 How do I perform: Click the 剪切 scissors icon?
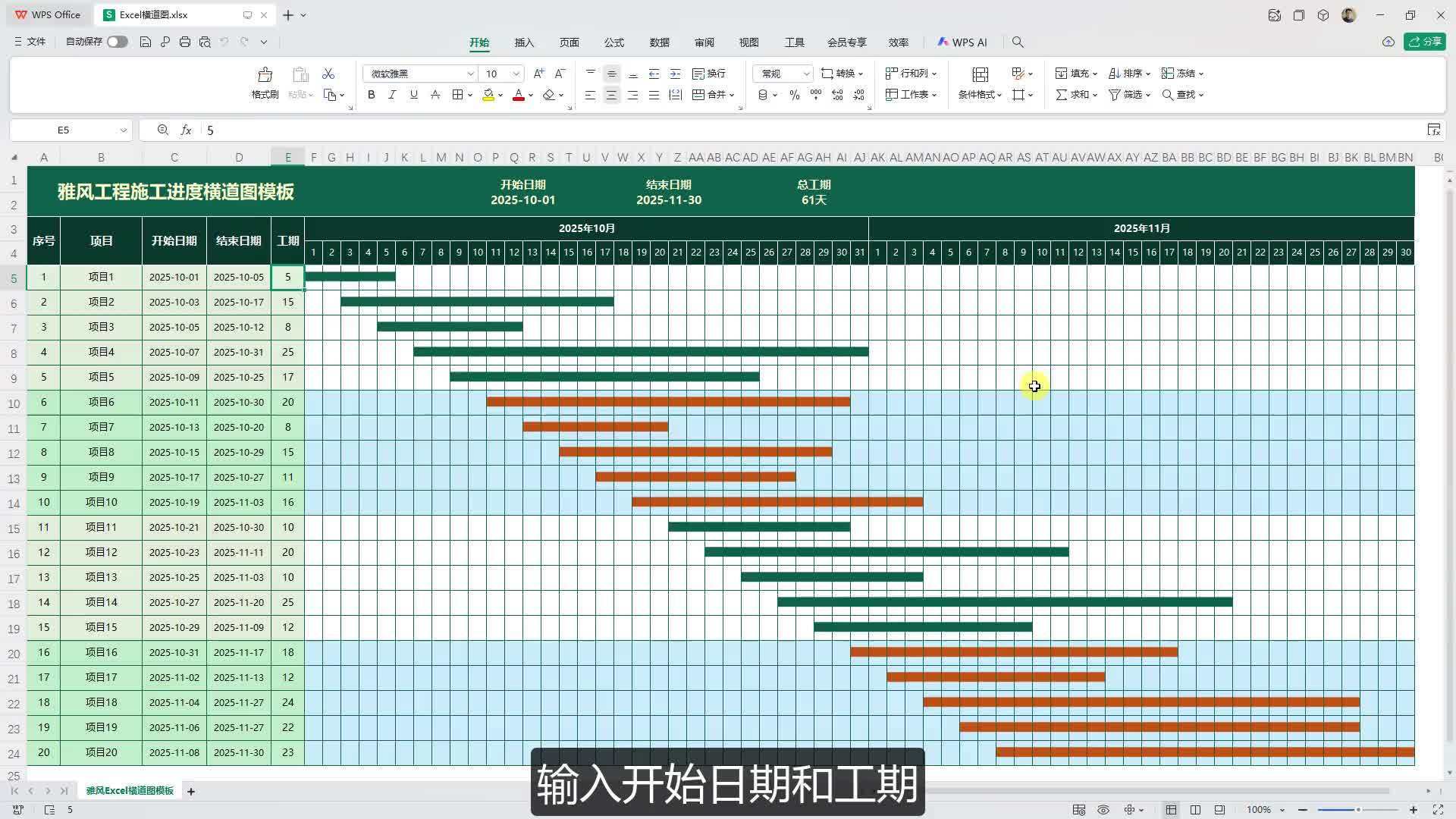tap(328, 74)
